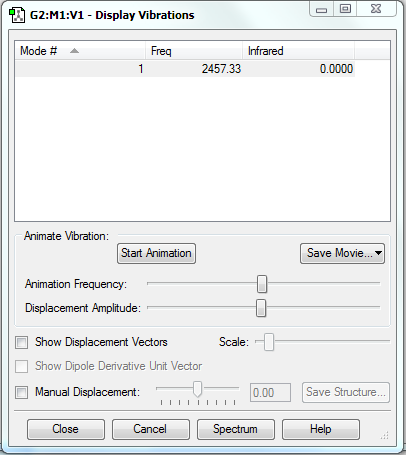The image size is (406, 455).
Task: Click the GaussView window icon in title bar
Action: point(17,15)
